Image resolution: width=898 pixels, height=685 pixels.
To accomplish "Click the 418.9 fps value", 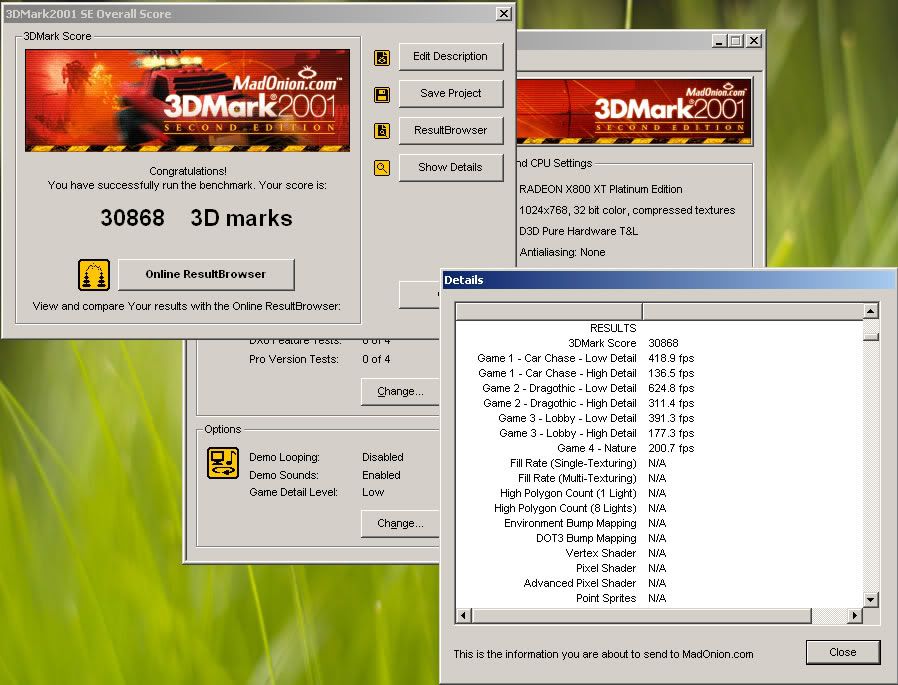I will click(x=671, y=358).
